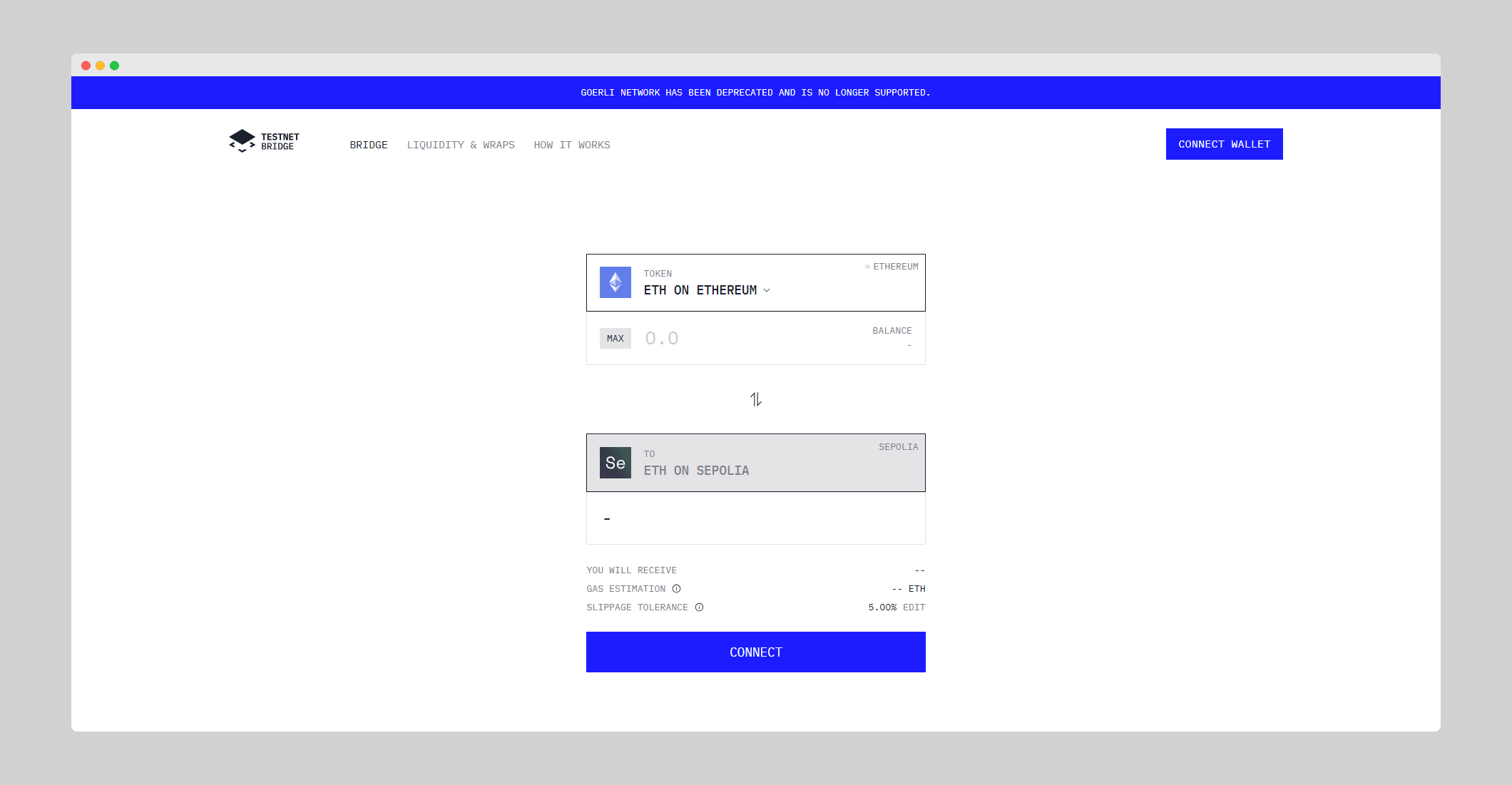This screenshot has width=1512, height=785.
Task: Close the window with red button
Action: [86, 66]
